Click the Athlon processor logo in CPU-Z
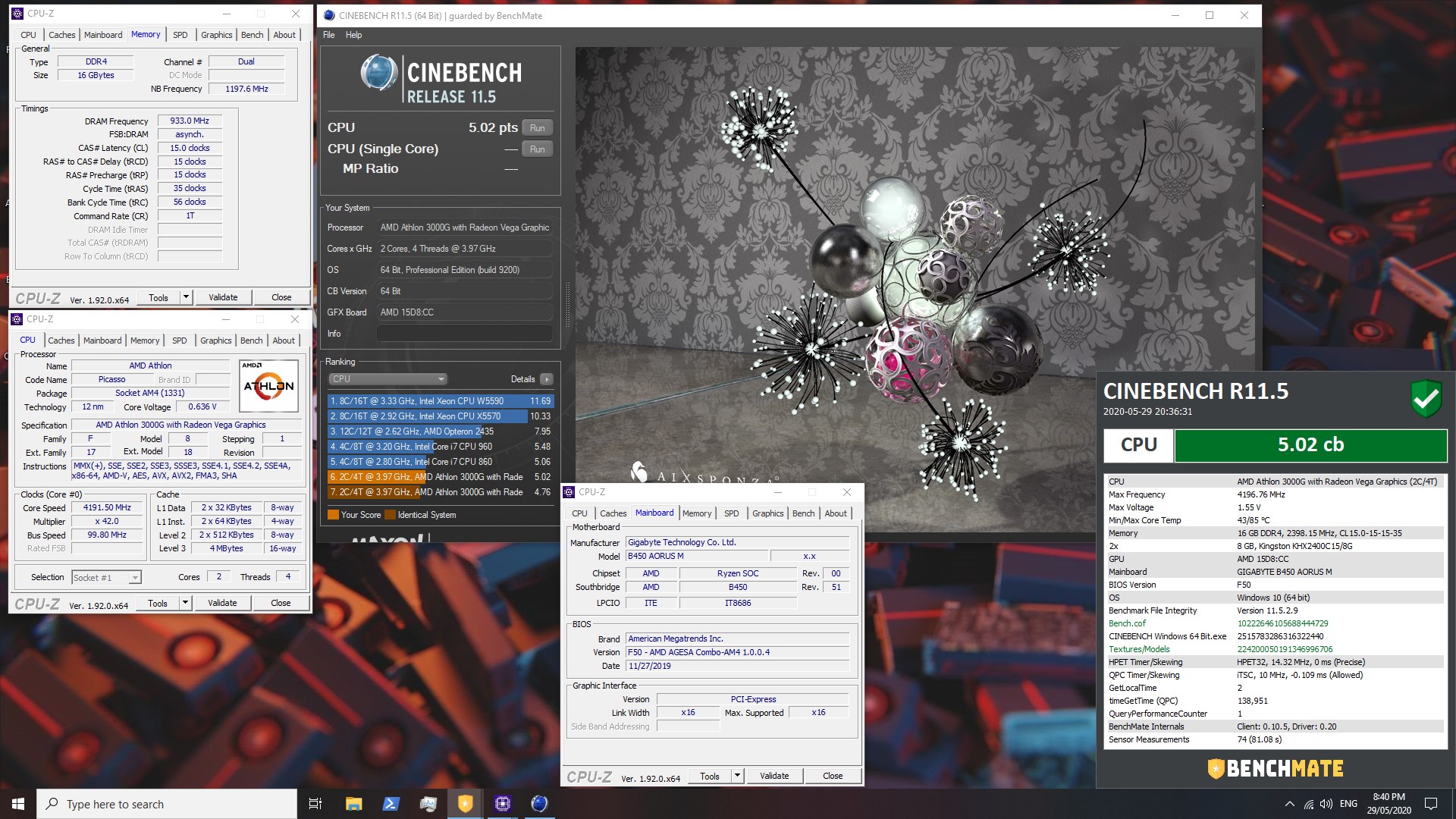The width and height of the screenshot is (1456, 819). [x=268, y=385]
